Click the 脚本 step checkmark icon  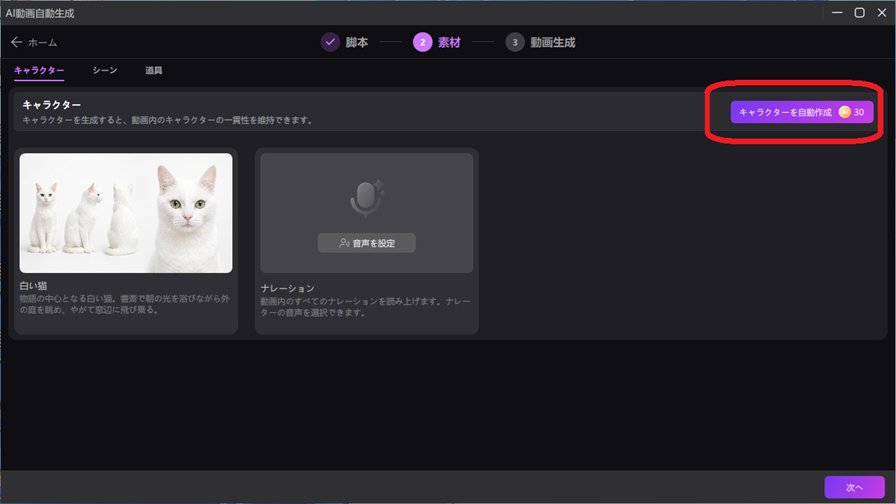[330, 42]
